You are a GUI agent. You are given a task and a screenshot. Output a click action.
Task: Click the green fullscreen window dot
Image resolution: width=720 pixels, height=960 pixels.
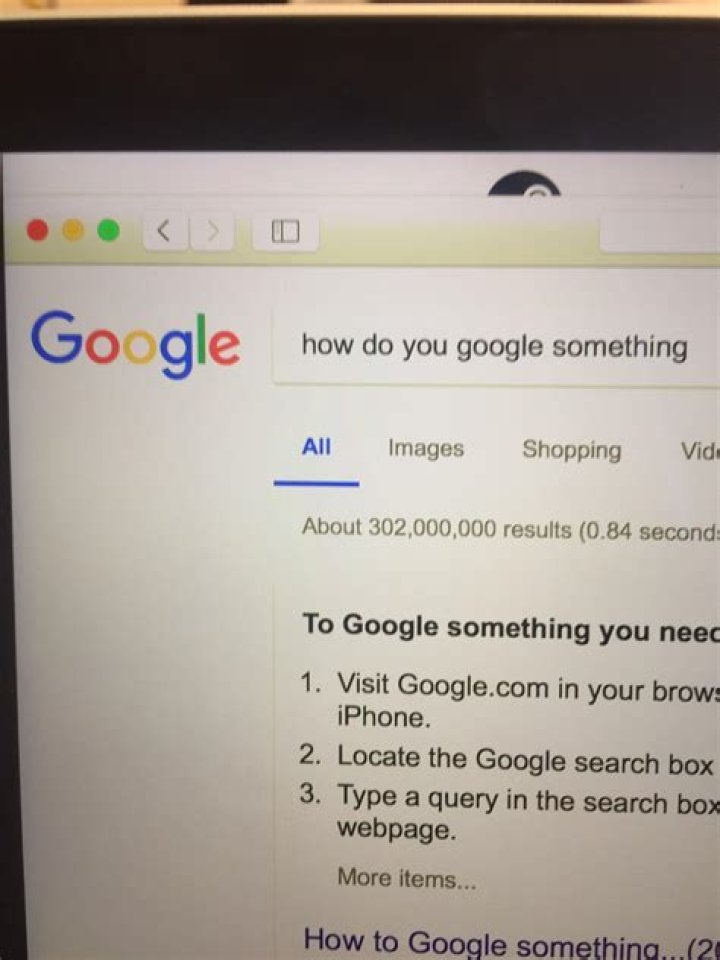pyautogui.click(x=109, y=230)
